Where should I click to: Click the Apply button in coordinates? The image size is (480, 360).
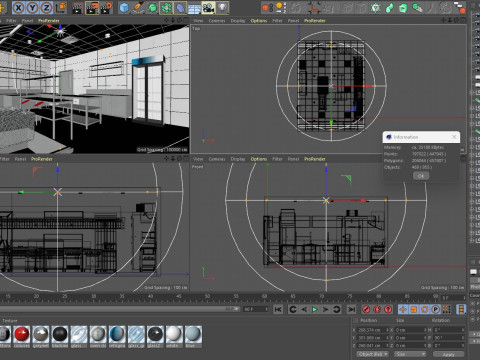(x=448, y=355)
